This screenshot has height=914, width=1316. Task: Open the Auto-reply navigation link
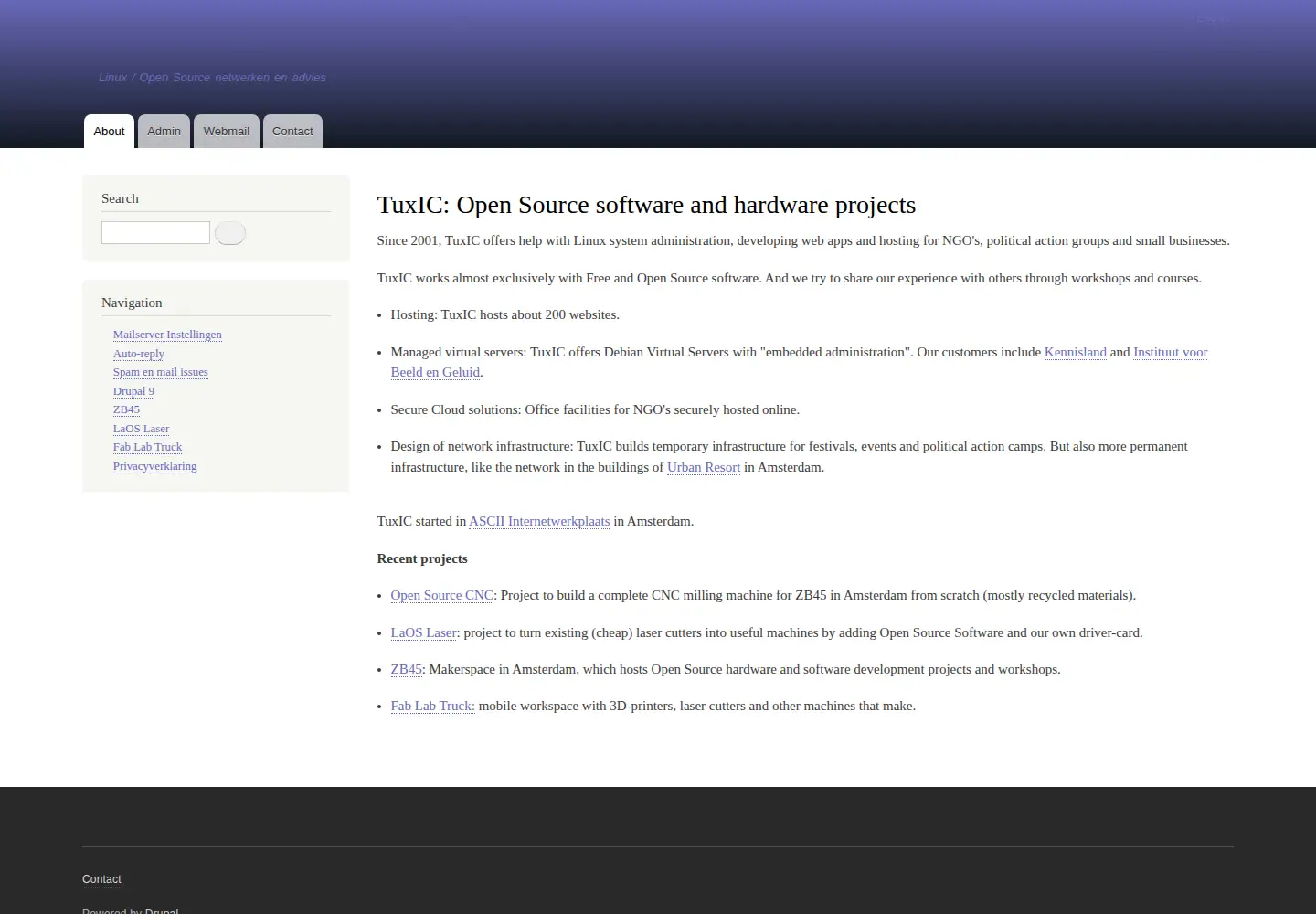[139, 354]
